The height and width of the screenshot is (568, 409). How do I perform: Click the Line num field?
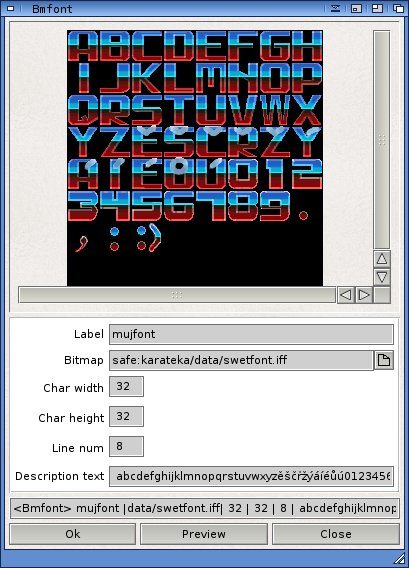click(126, 446)
